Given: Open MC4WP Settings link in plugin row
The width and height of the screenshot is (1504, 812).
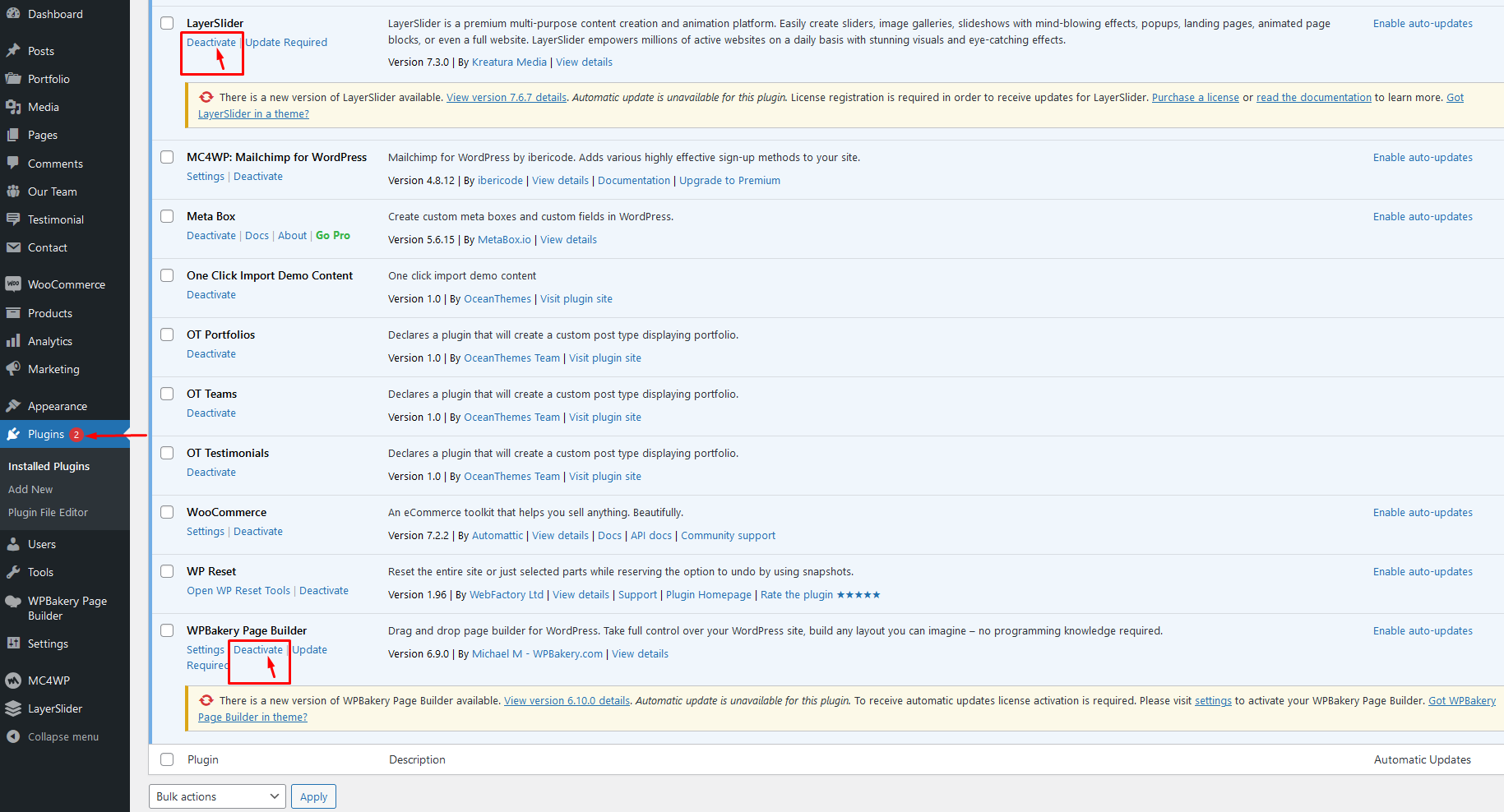Looking at the screenshot, I should pos(206,176).
